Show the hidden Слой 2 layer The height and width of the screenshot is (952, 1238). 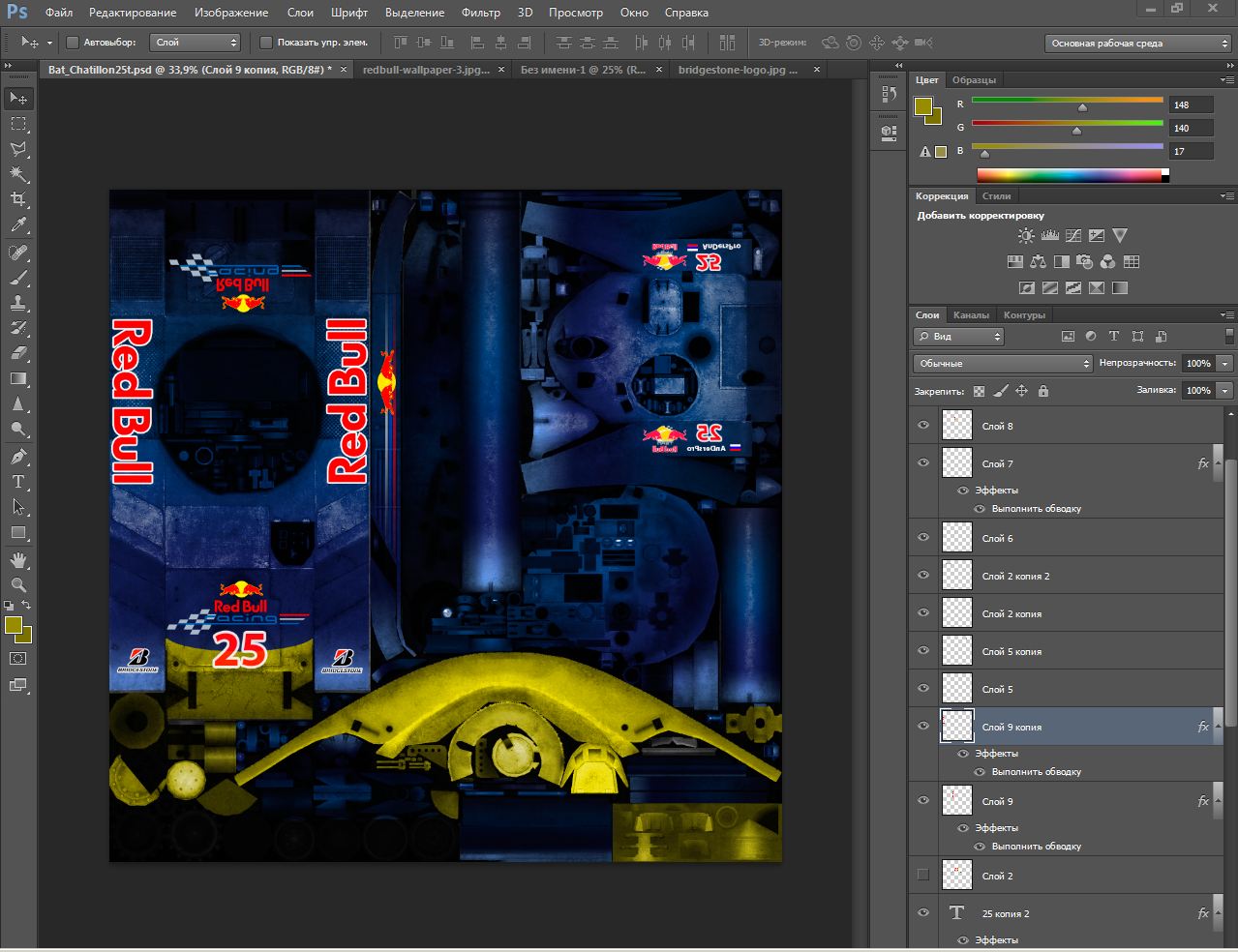[923, 876]
